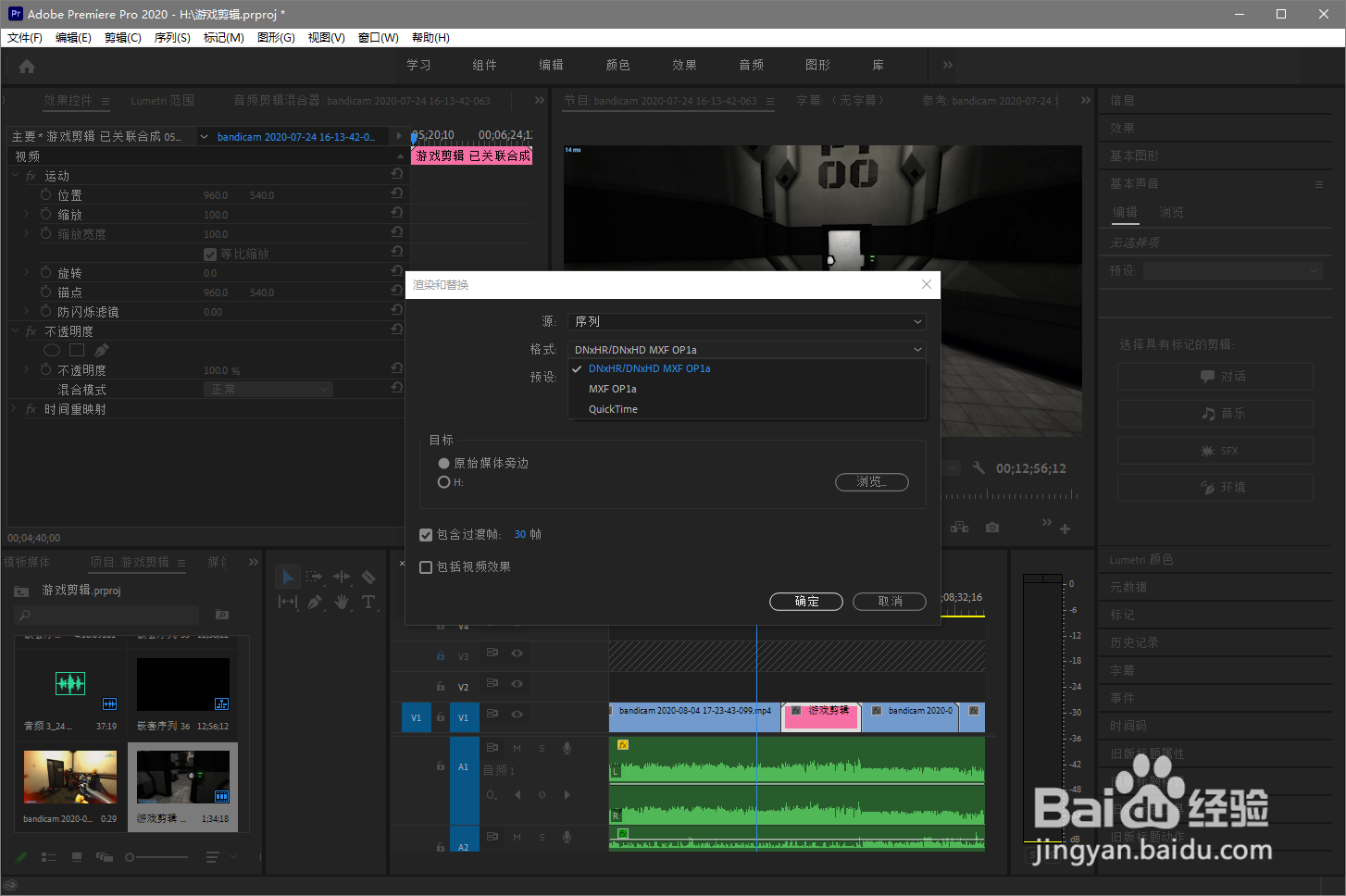Toggle the V2 track lock
The width and height of the screenshot is (1346, 896).
441,686
